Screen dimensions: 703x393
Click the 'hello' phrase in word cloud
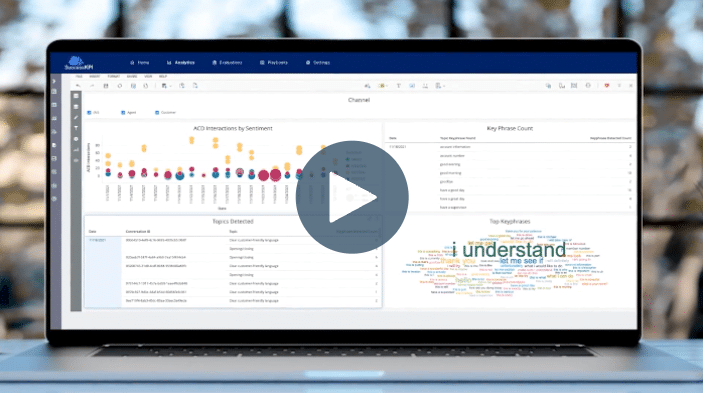(x=463, y=280)
